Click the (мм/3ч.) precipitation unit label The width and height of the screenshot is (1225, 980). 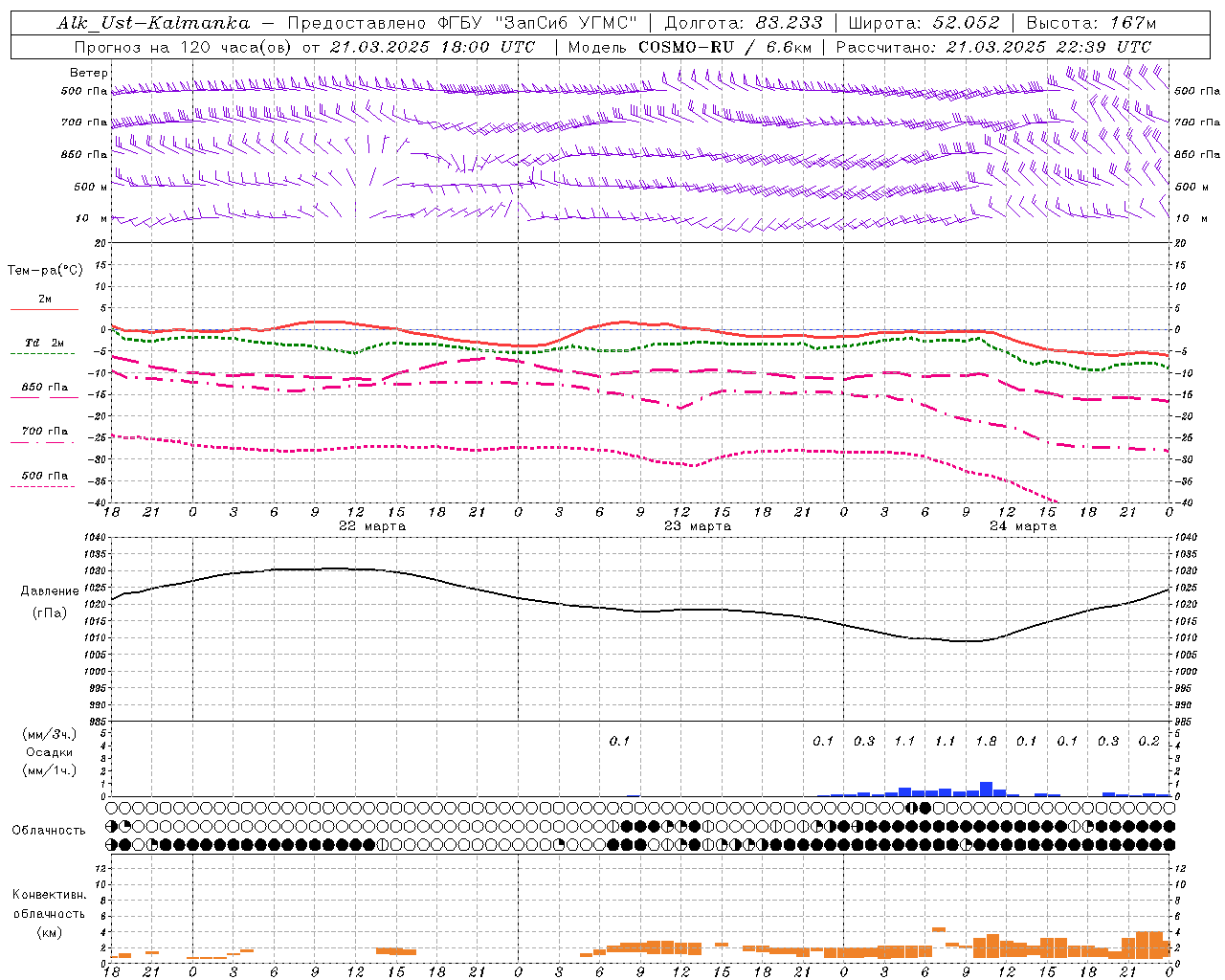49,734
